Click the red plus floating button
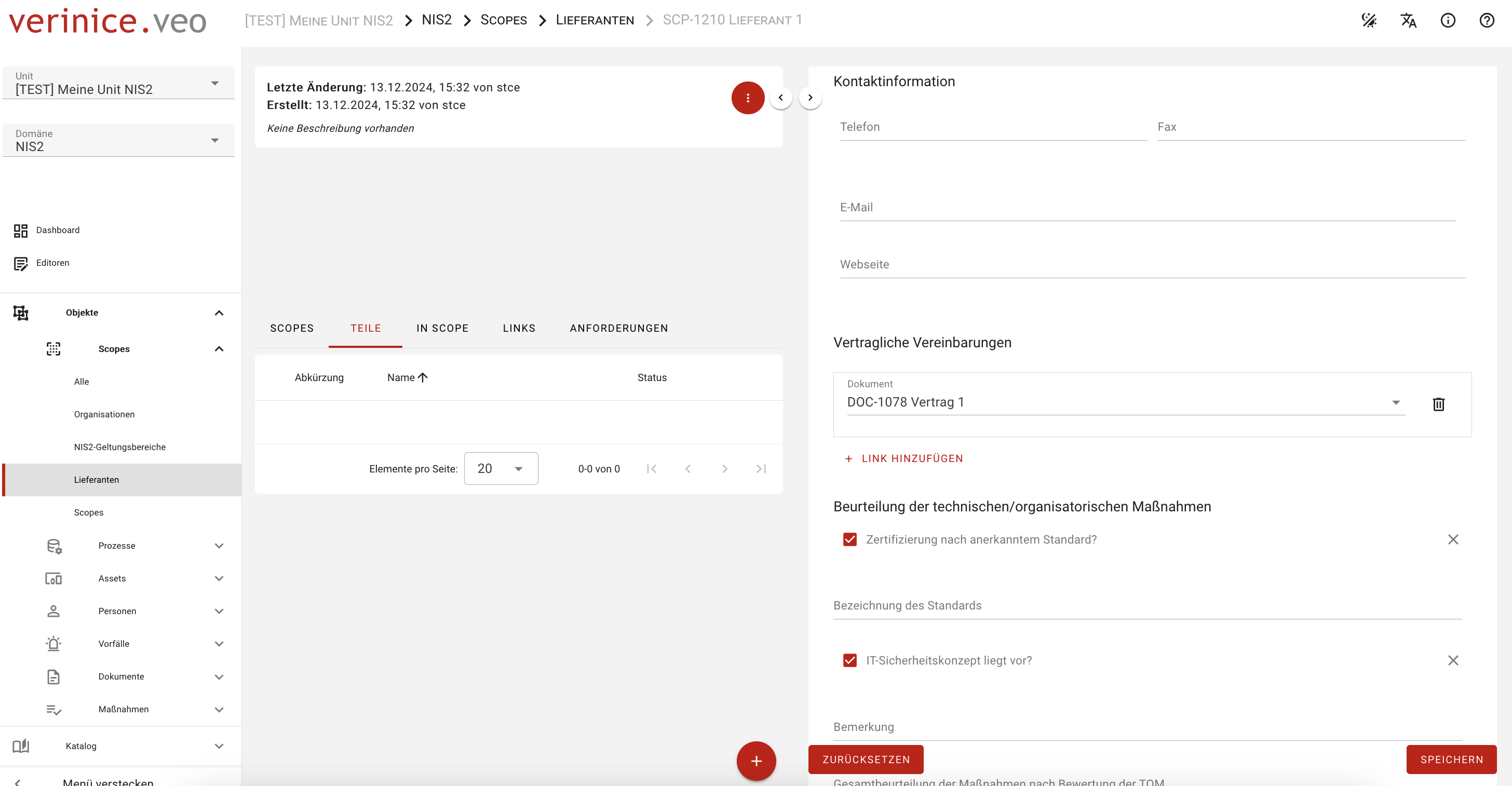 pos(756,761)
